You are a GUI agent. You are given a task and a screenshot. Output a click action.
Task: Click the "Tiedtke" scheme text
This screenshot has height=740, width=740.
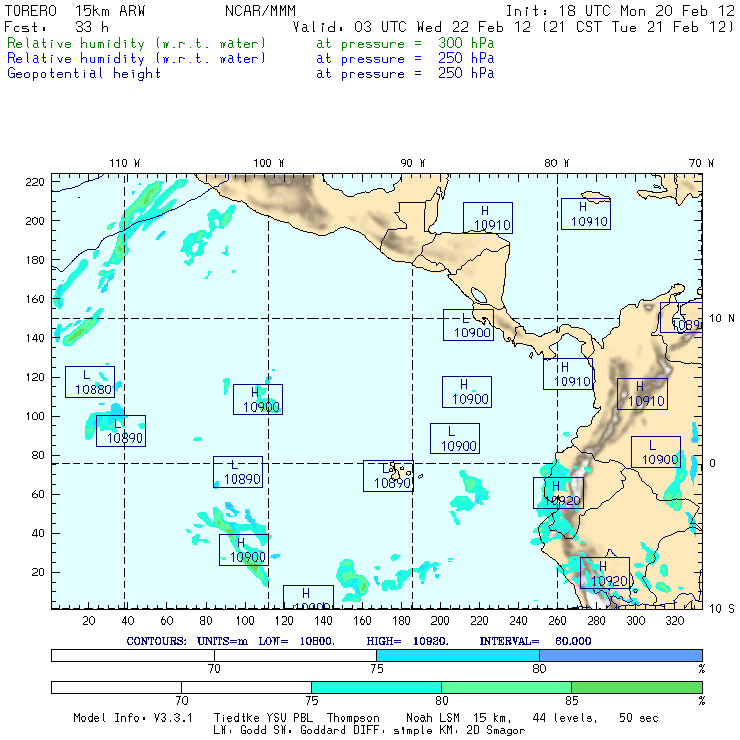(236, 718)
